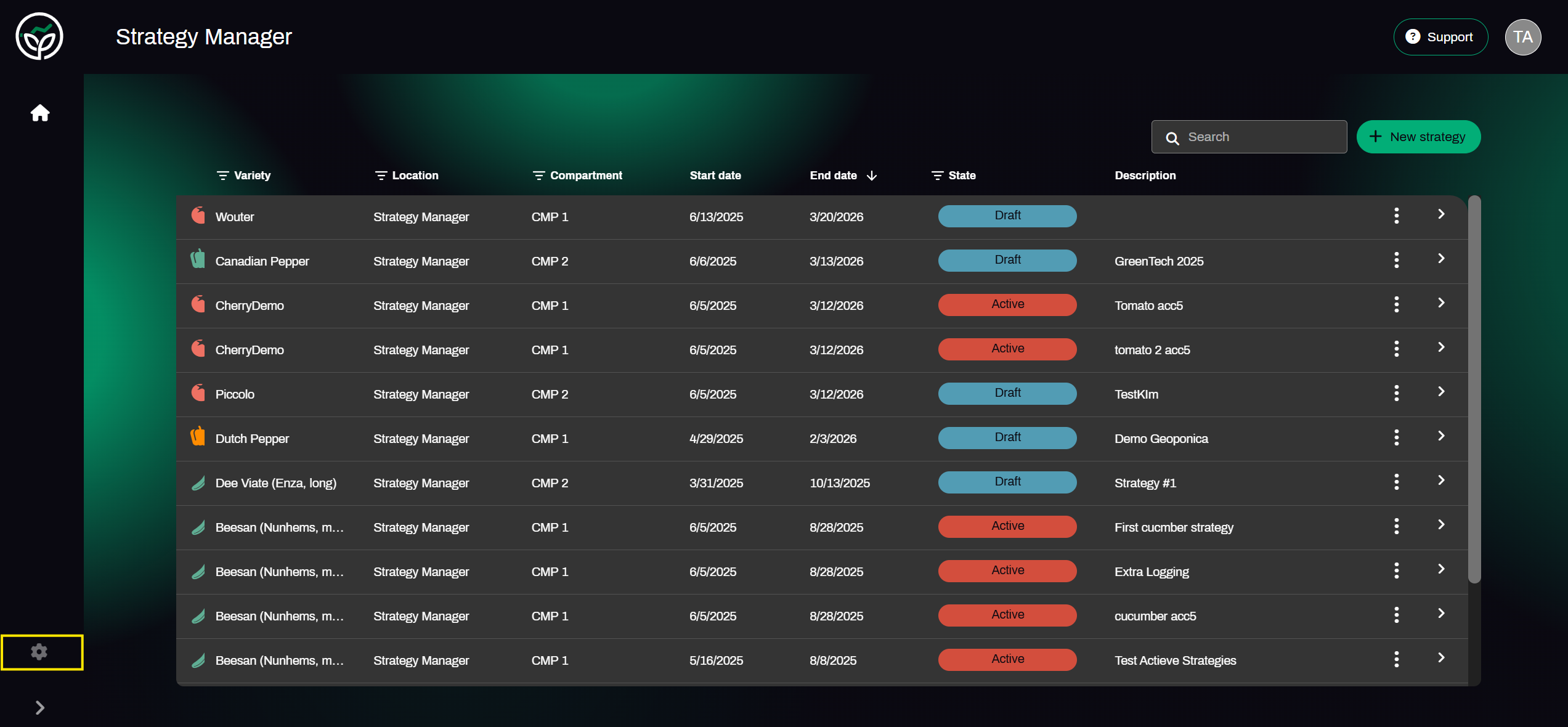Open three-dot menu for Dutch Pepper row
This screenshot has height=727, width=1568.
pos(1396,437)
